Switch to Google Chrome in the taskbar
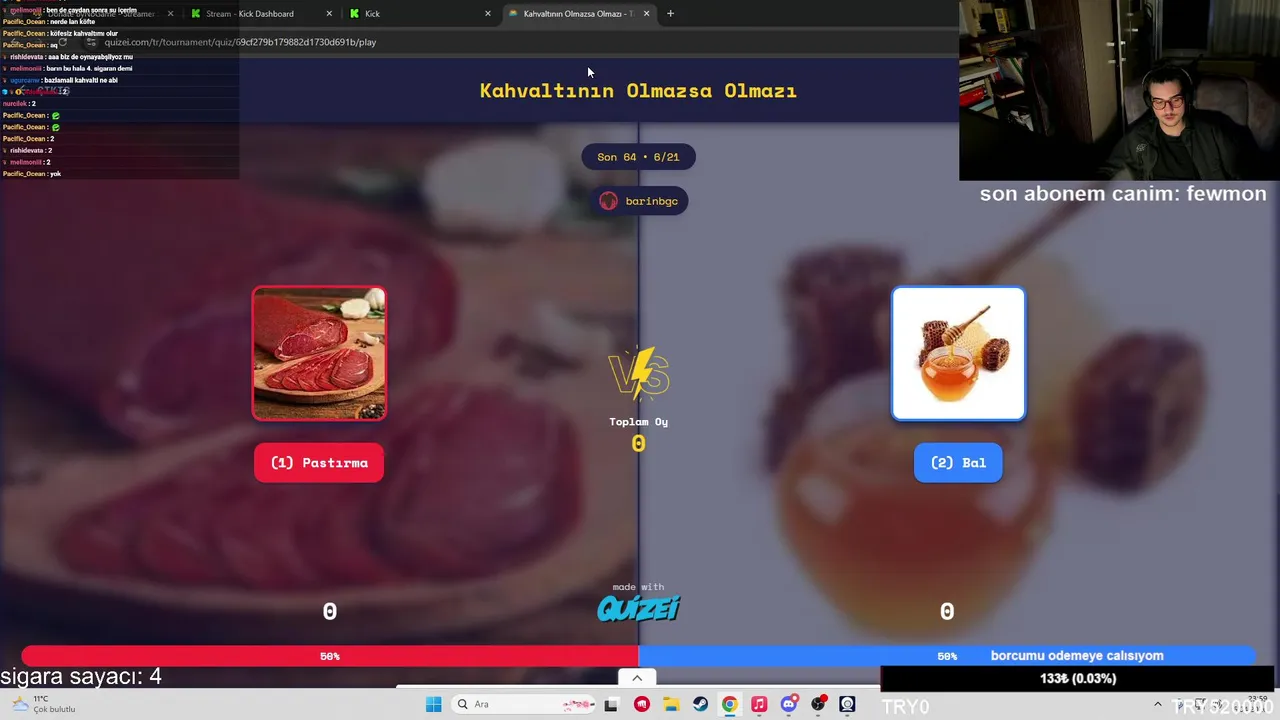Screen dimensions: 1280x720 tap(729, 704)
